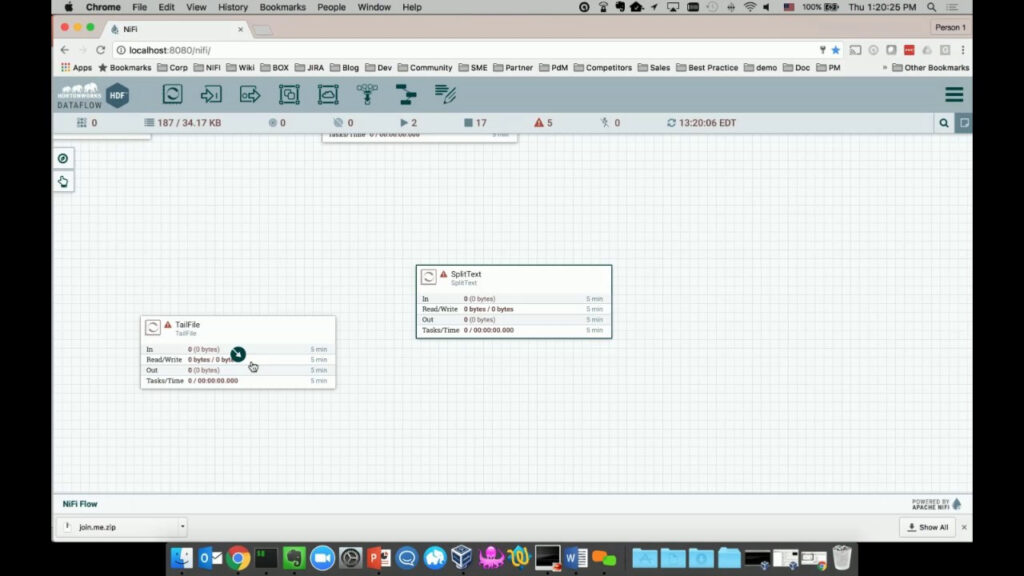Screen dimensions: 1024x576
Task: Click the queued 187 / 34.17 KB status
Action: pyautogui.click(x=183, y=123)
